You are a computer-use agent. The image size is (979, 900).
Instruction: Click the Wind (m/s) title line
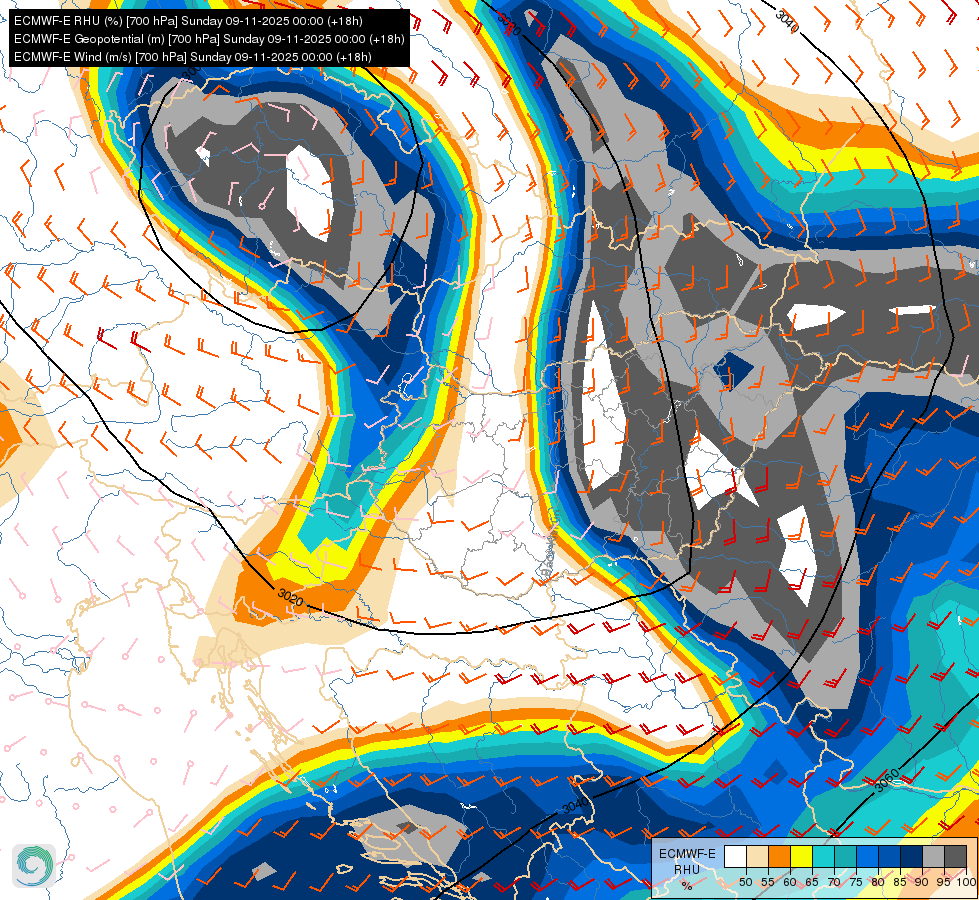point(193,57)
